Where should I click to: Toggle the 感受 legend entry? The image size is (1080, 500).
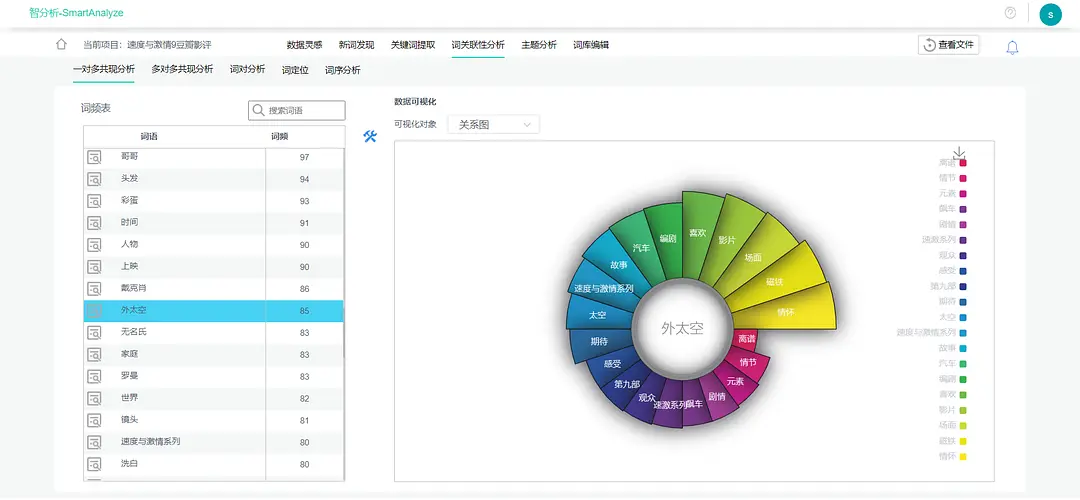953,271
